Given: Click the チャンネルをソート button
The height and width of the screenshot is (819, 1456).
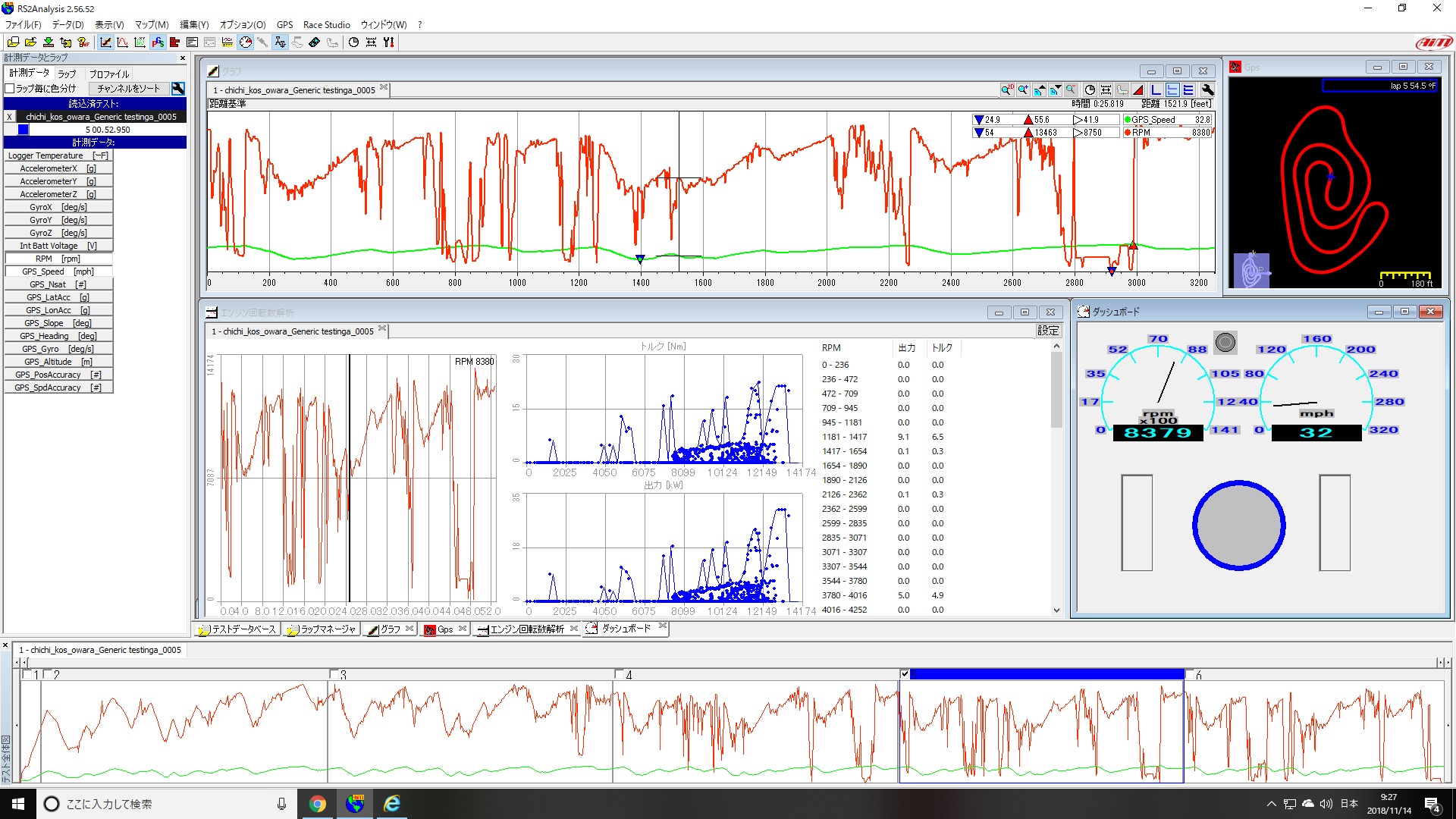Looking at the screenshot, I should click(128, 89).
